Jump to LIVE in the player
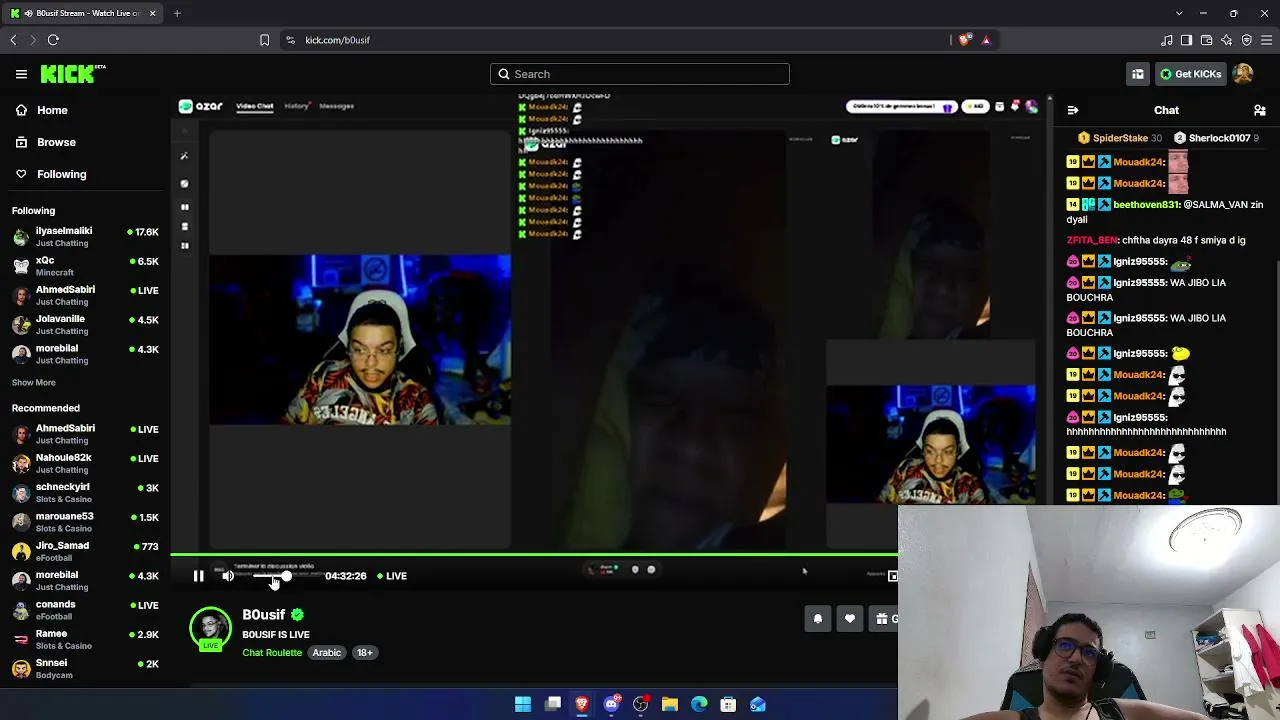The width and height of the screenshot is (1280, 720). (392, 576)
